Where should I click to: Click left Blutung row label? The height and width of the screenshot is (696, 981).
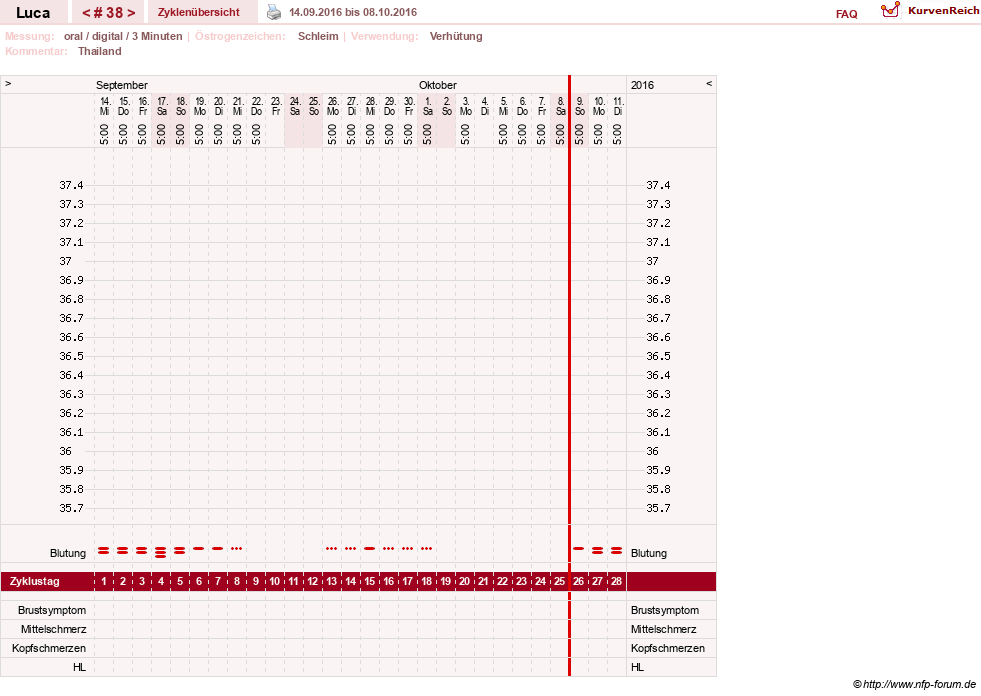[x=68, y=553]
